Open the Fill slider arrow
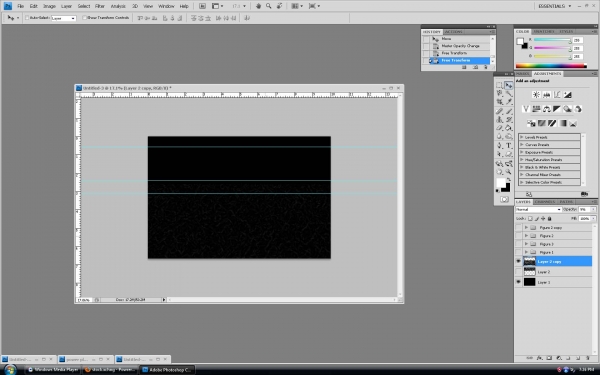The height and width of the screenshot is (375, 600). point(593,218)
